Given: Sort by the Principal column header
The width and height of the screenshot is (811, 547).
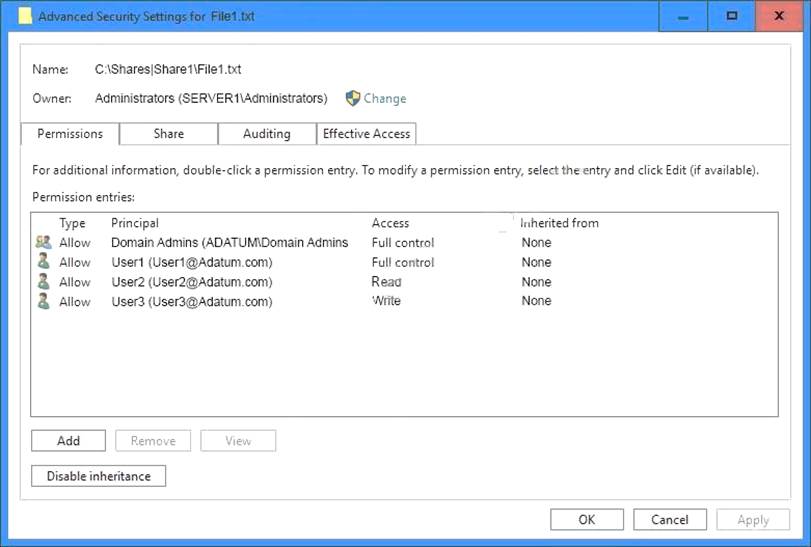Looking at the screenshot, I should (x=135, y=223).
